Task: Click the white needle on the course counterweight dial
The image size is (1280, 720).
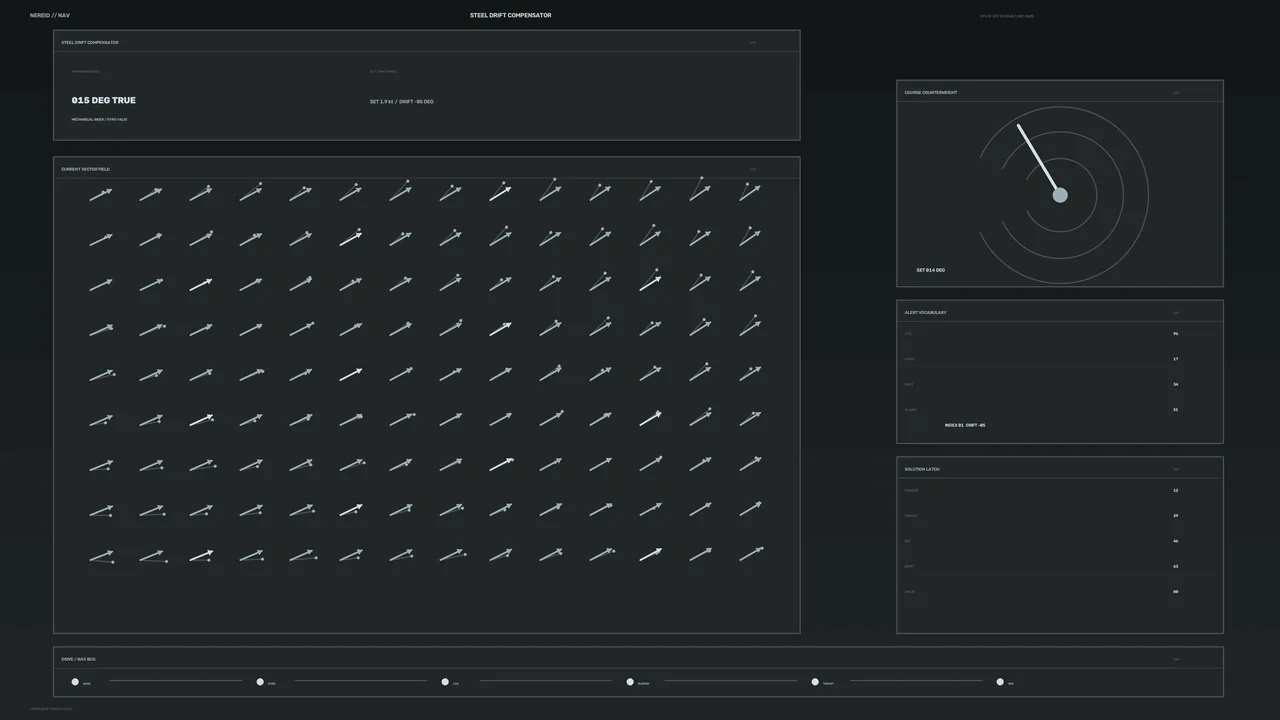Action: pyautogui.click(x=1039, y=159)
